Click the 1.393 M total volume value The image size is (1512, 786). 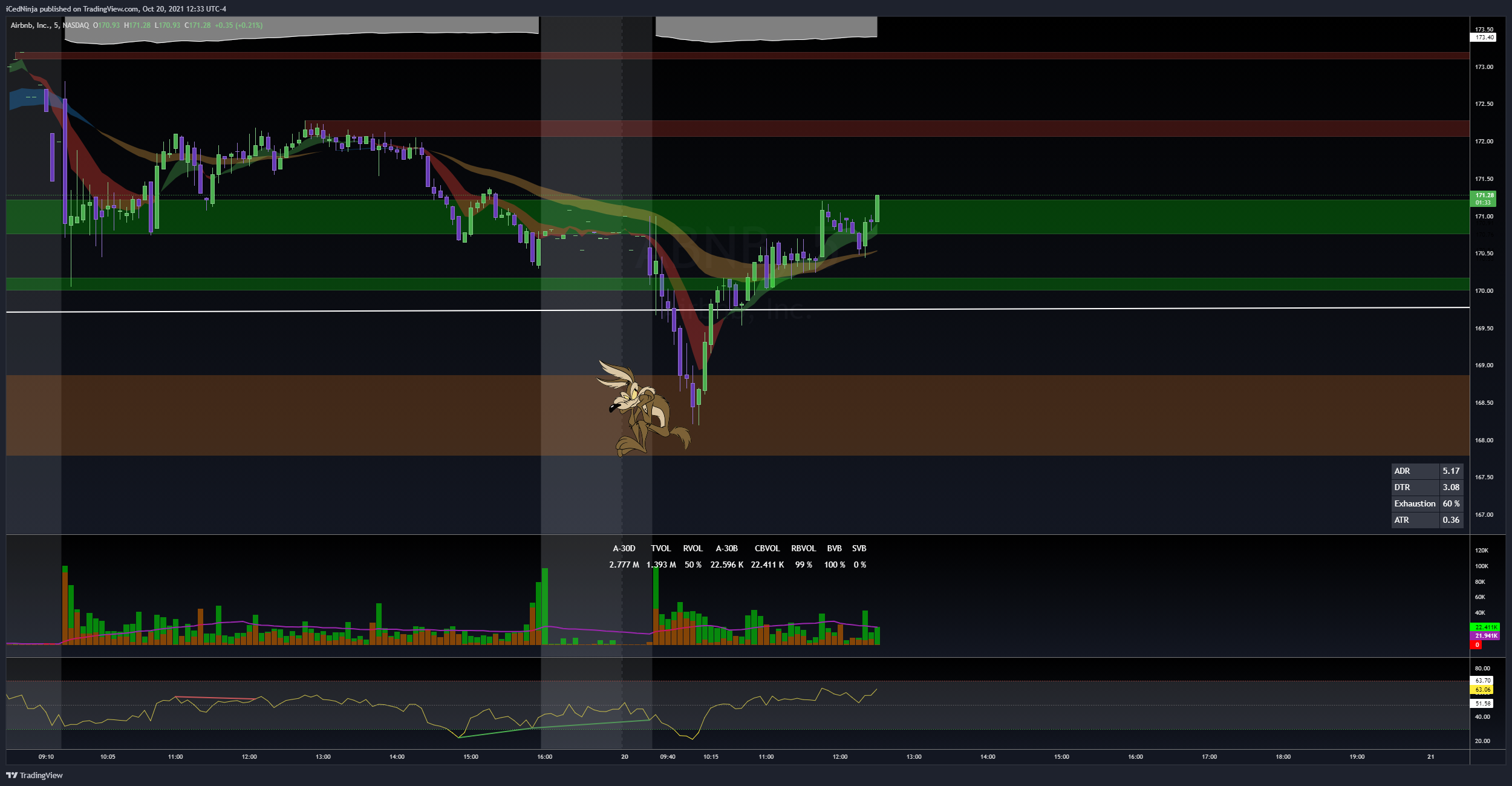(661, 565)
